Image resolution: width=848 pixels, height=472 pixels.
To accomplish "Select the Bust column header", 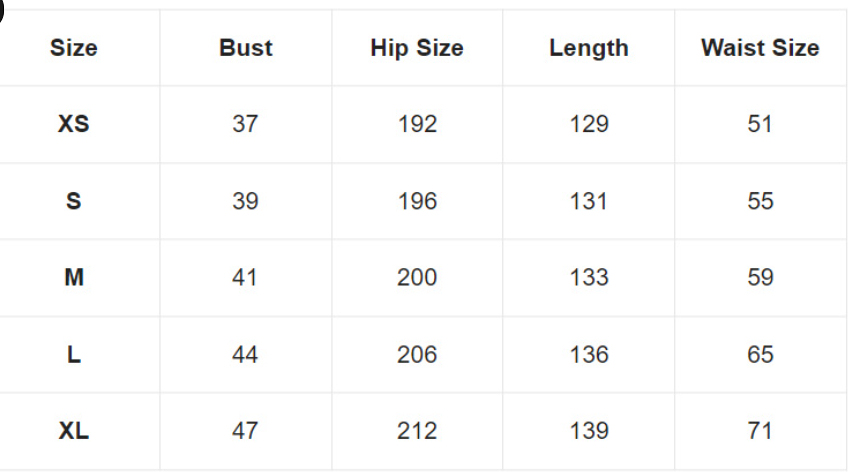I will click(x=245, y=48).
